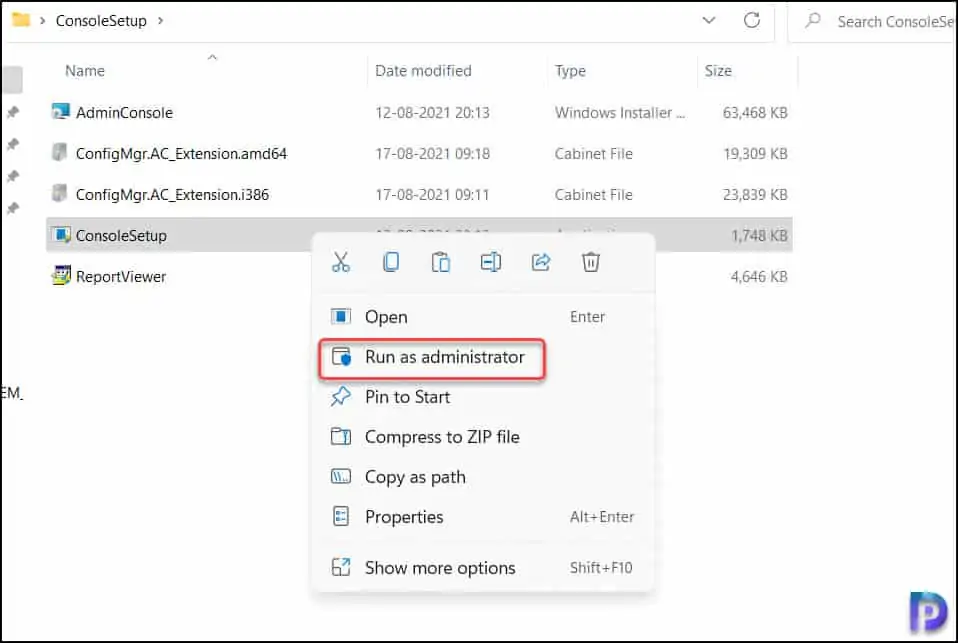
Task: Click the folder icon in address bar
Action: [21, 20]
